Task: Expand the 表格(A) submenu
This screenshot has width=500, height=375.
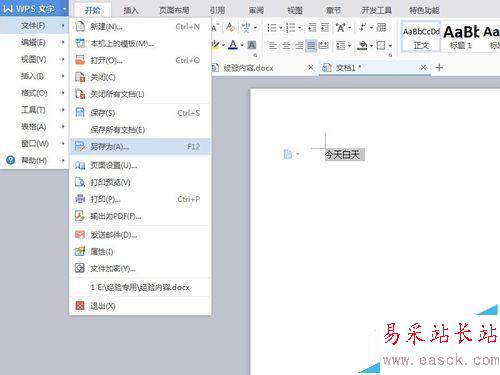Action: pos(34,127)
